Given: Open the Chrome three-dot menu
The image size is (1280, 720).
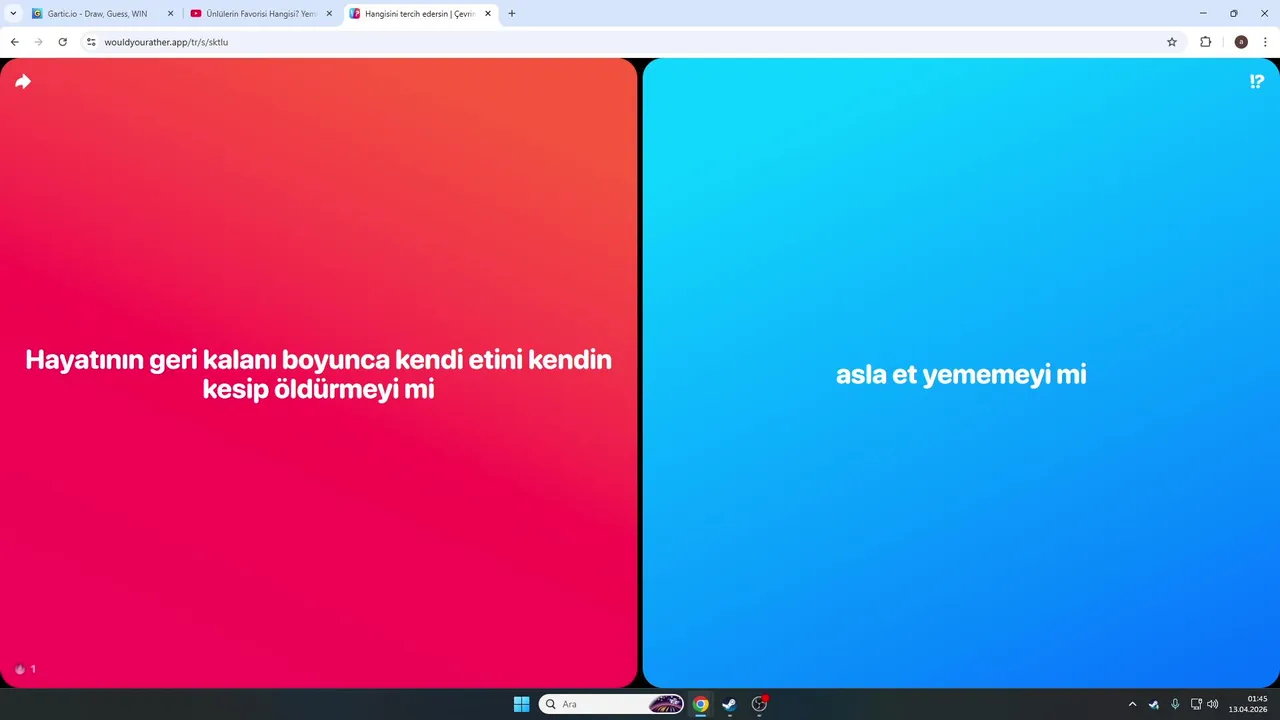Looking at the screenshot, I should (x=1265, y=42).
